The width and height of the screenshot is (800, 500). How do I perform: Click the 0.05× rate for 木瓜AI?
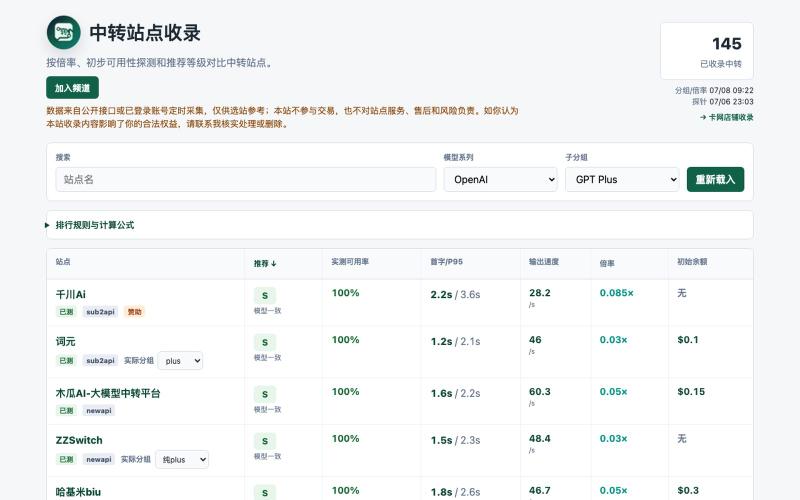(613, 392)
